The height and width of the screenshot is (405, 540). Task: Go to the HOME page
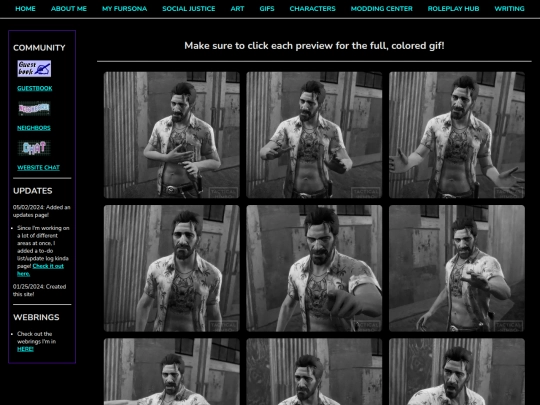click(x=25, y=9)
